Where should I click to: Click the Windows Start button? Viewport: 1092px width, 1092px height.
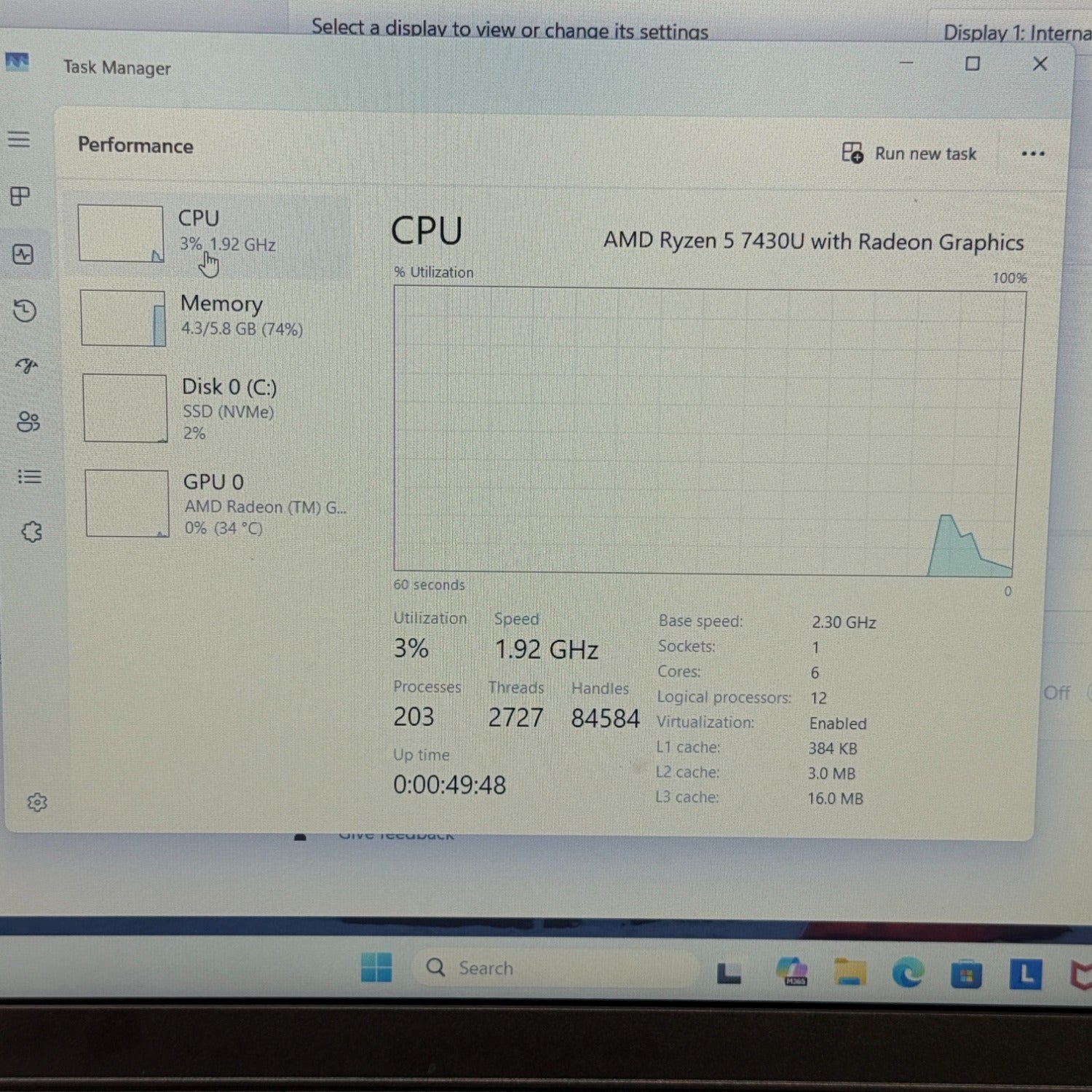coord(376,968)
